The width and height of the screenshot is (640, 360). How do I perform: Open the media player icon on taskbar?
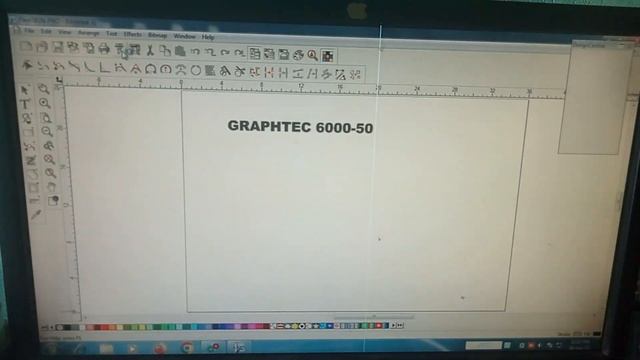132,348
